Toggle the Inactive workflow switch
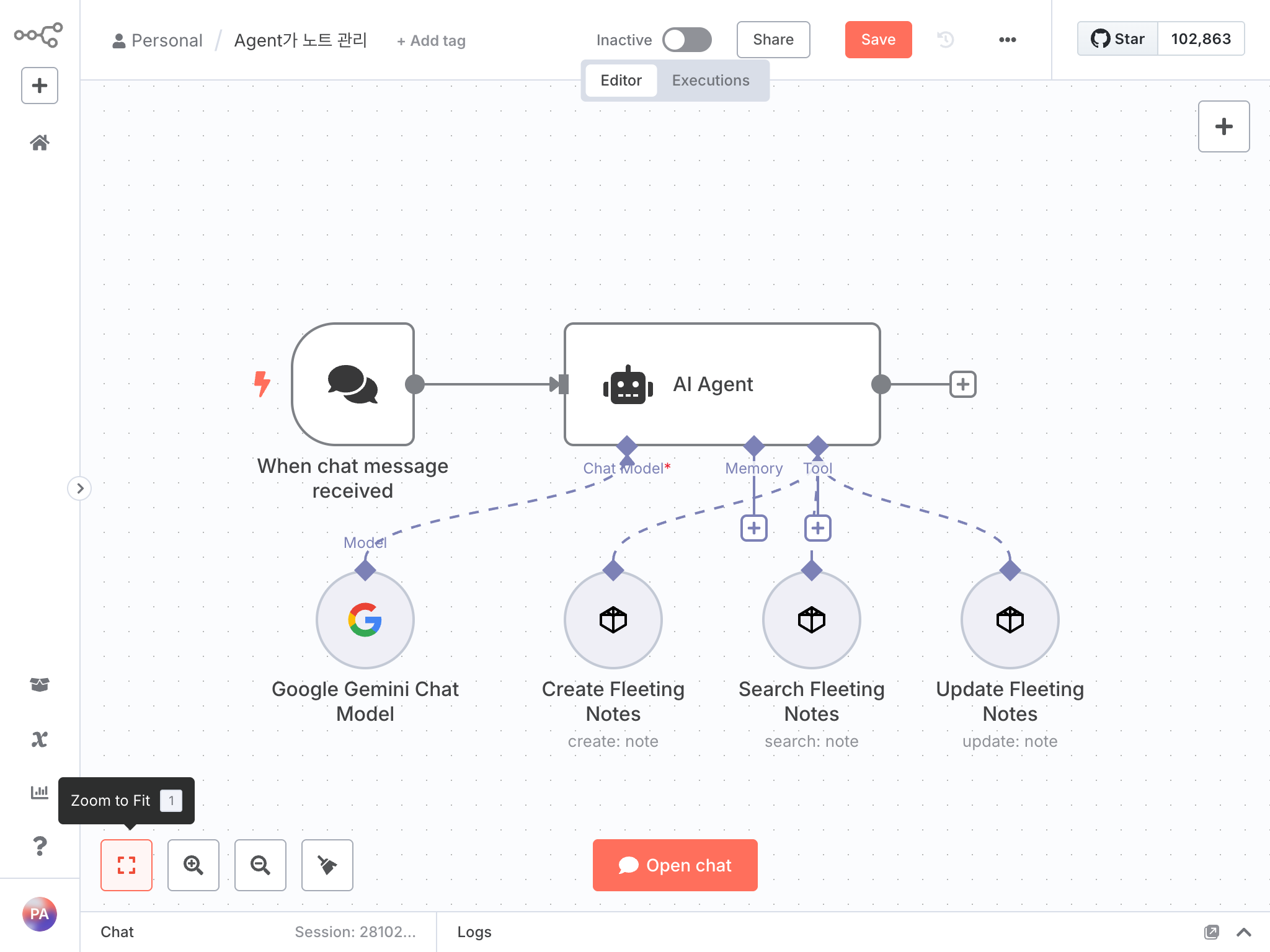This screenshot has width=1270, height=952. [686, 40]
